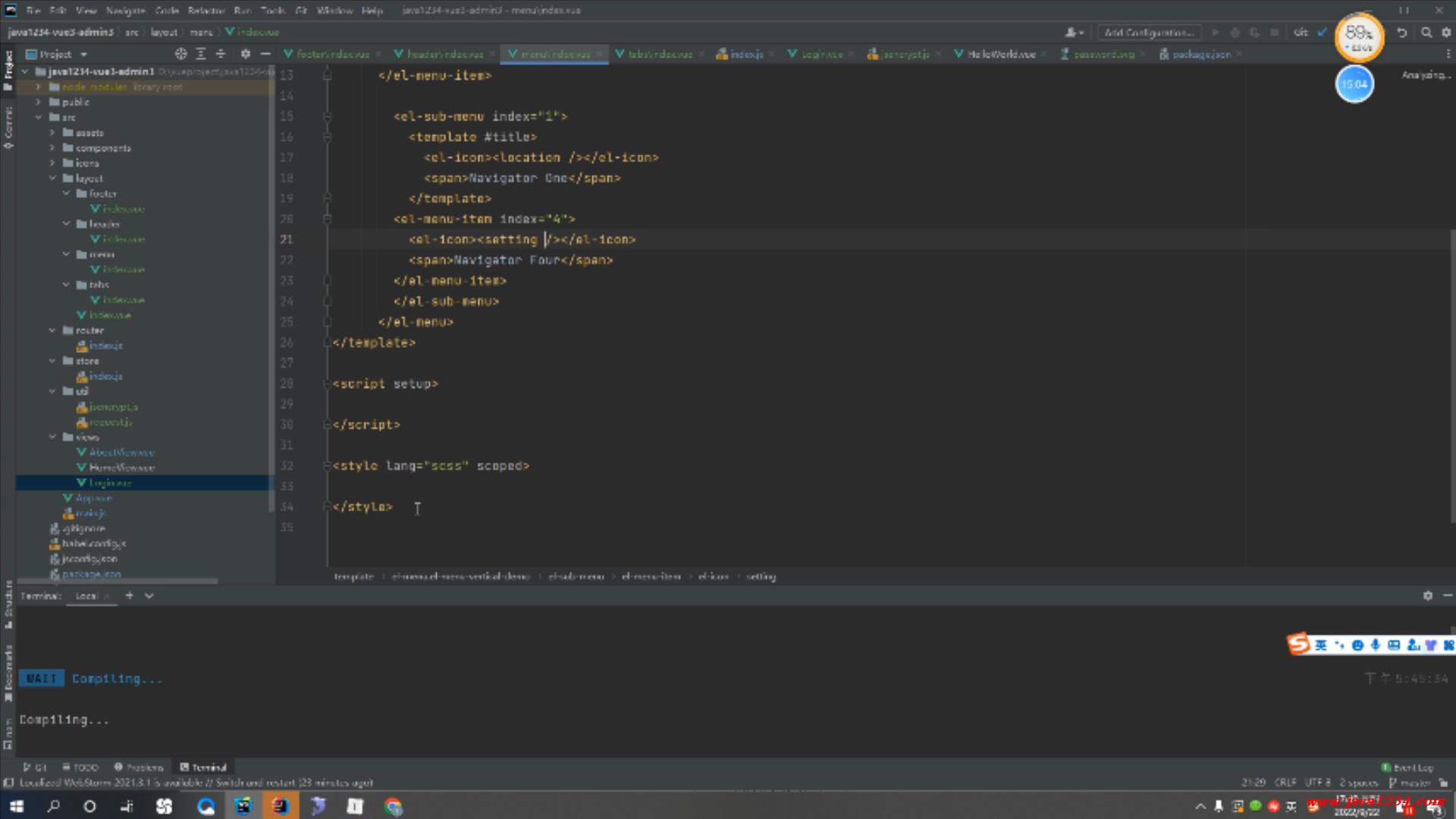
Task: Close the Local terminal tab
Action: coord(106,596)
